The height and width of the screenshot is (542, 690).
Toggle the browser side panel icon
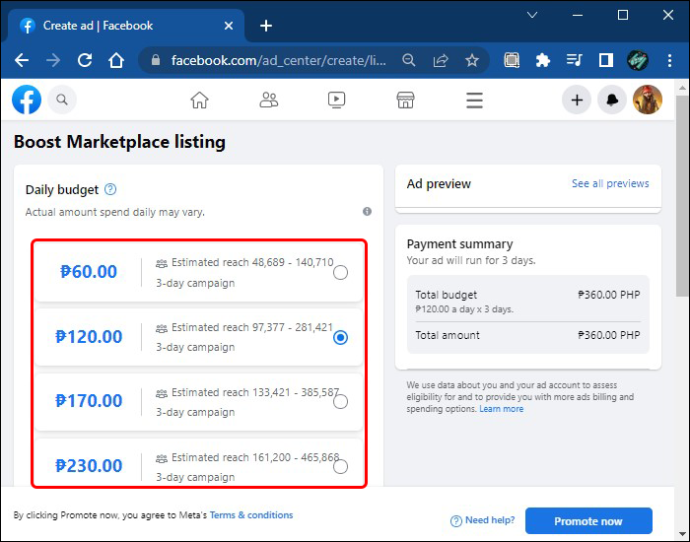(x=606, y=60)
